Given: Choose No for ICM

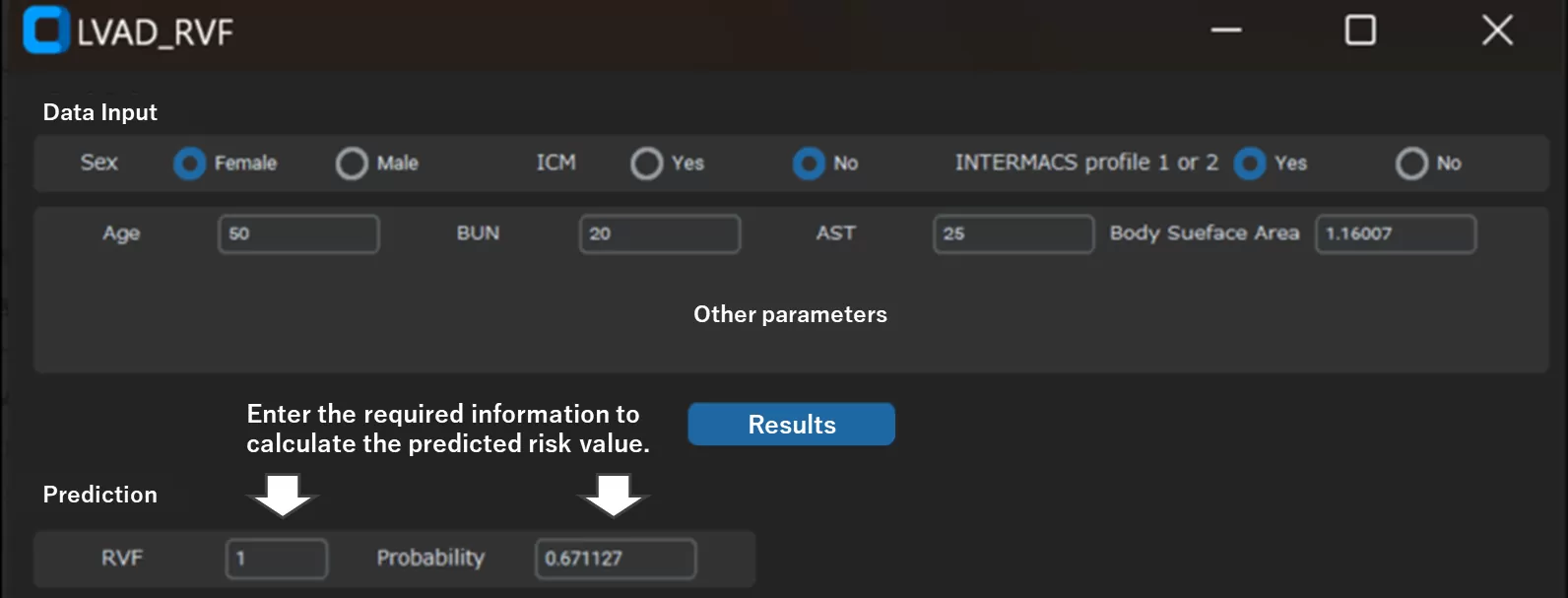Looking at the screenshot, I should coord(809,164).
